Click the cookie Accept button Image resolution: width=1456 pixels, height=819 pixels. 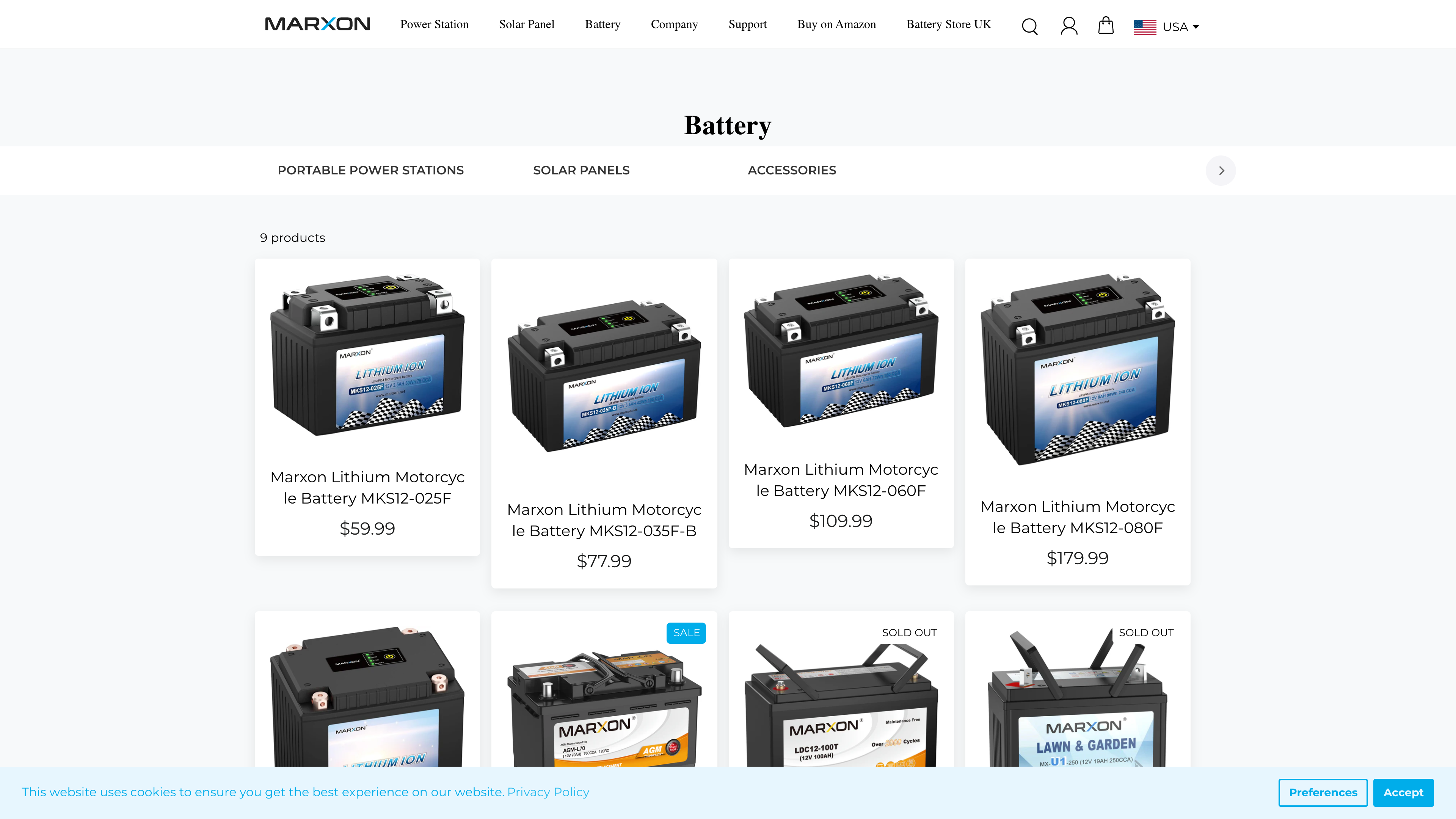[x=1403, y=792]
